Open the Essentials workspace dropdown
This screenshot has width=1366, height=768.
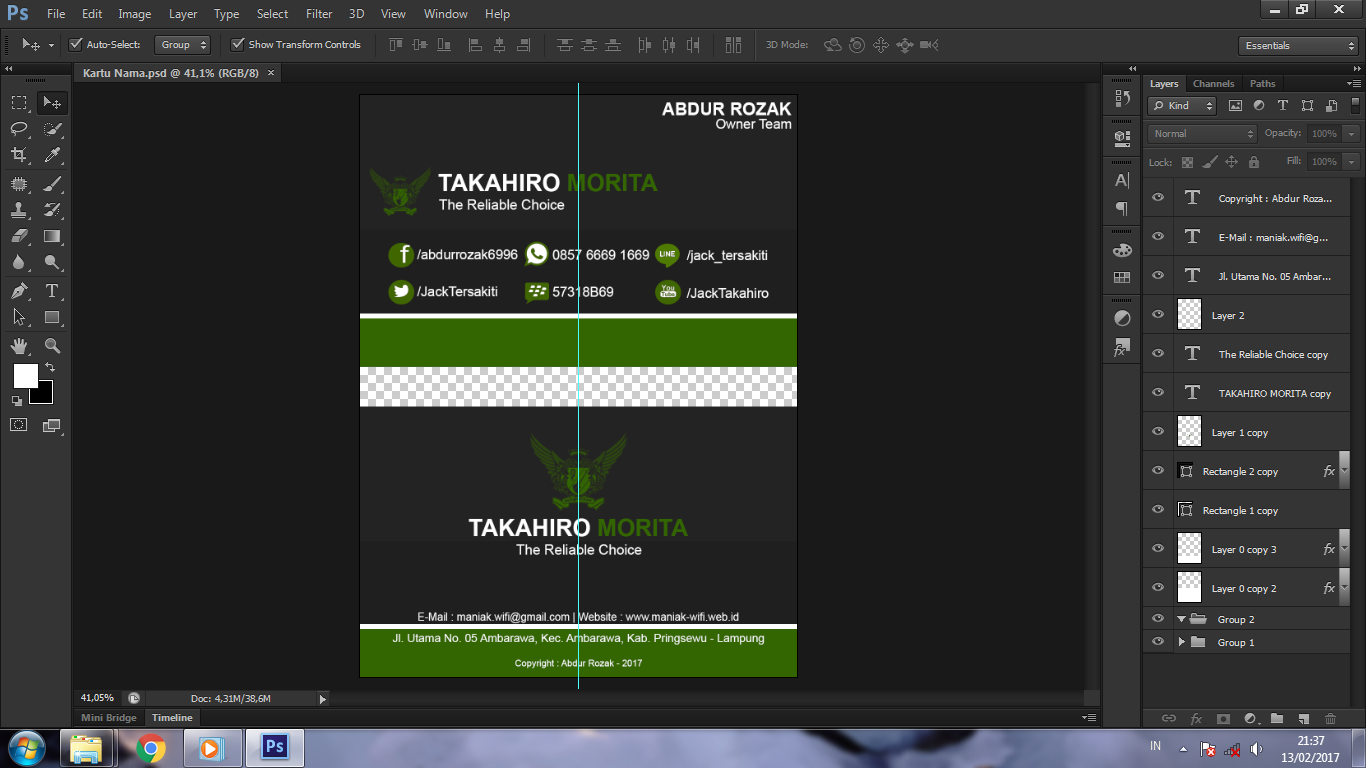[x=1298, y=45]
